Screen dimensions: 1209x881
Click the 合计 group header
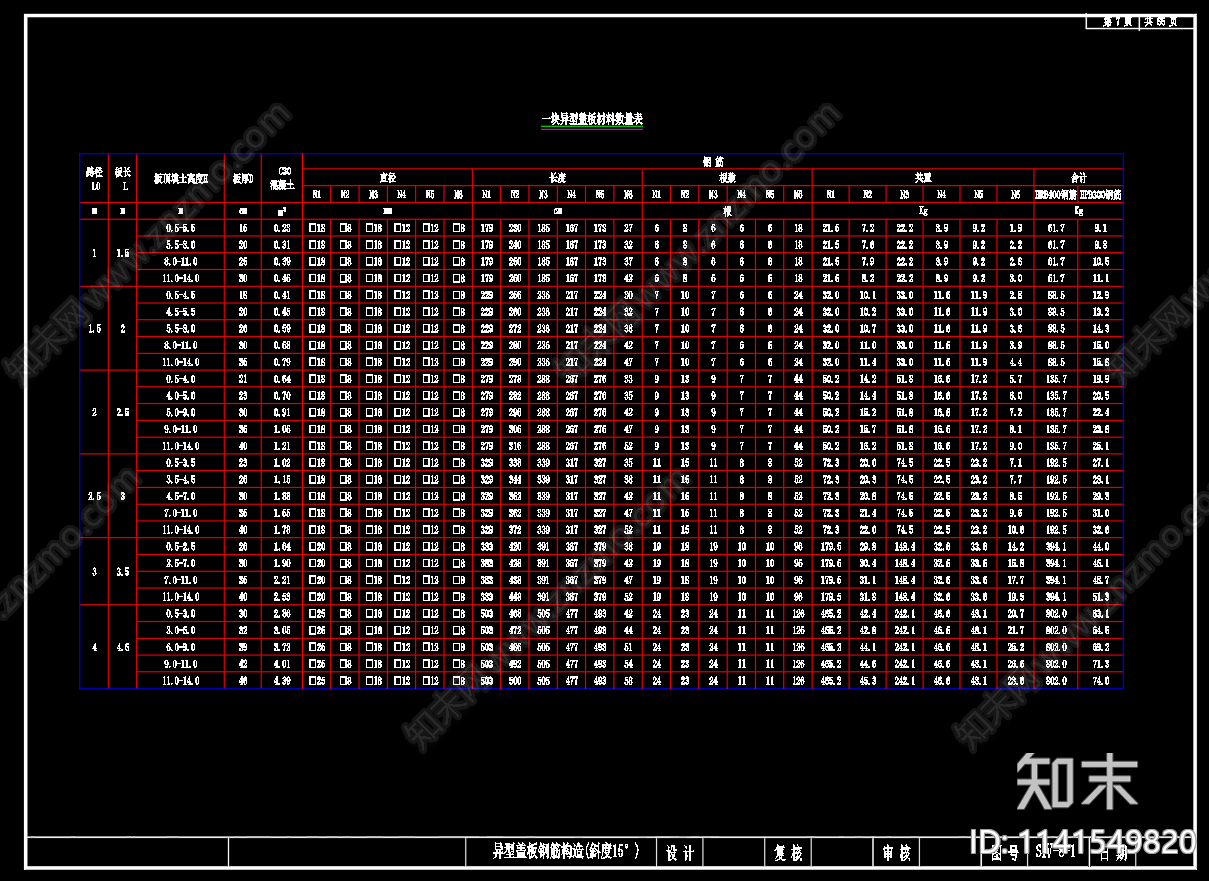click(x=1079, y=176)
